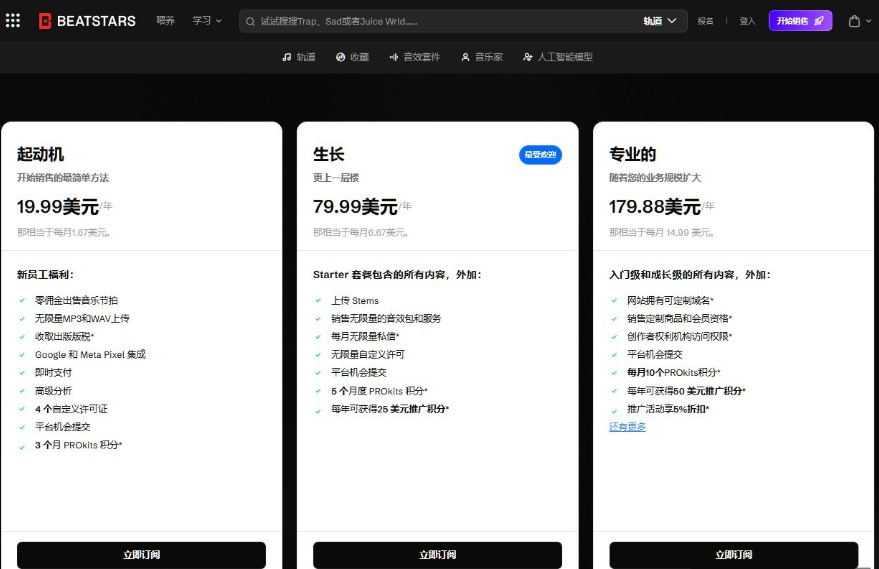Expand the 学习 dropdown menu
This screenshot has height=569, width=879.
point(207,21)
